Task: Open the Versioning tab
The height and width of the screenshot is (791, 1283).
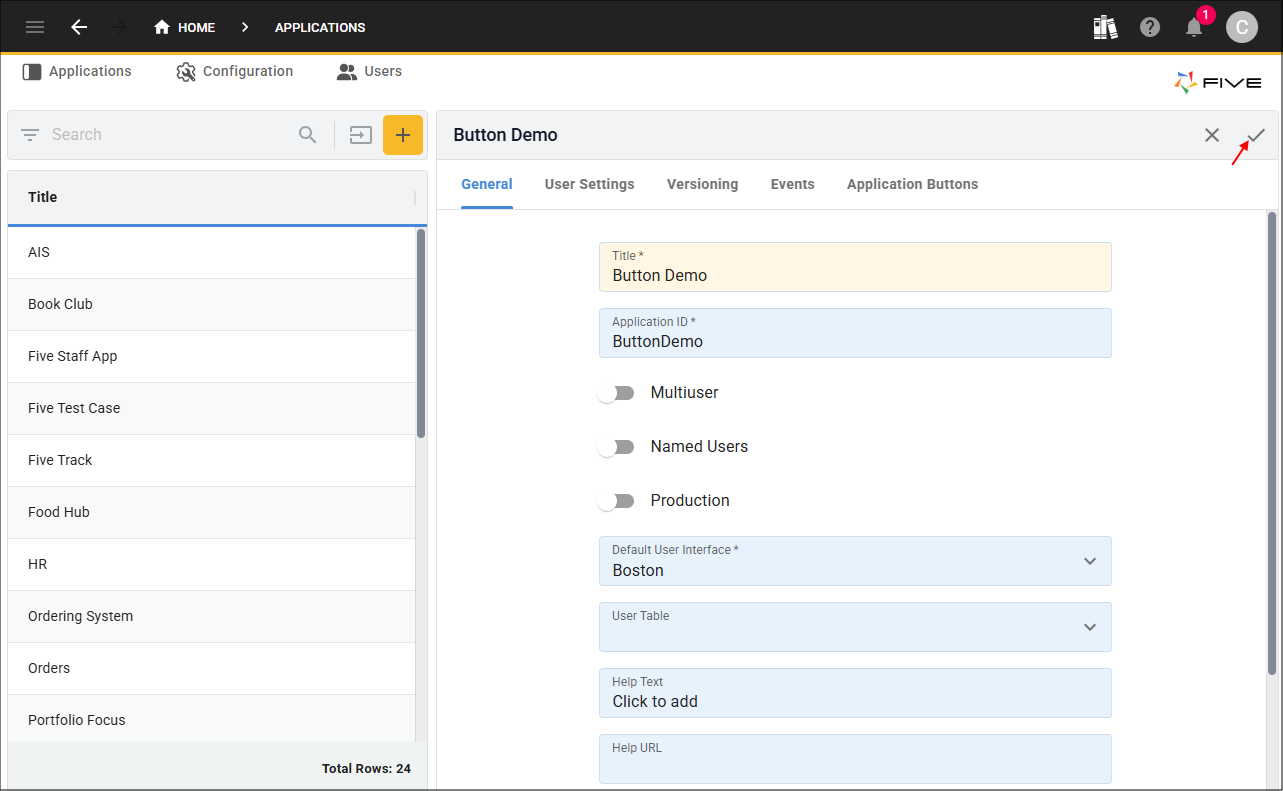Action: [702, 184]
